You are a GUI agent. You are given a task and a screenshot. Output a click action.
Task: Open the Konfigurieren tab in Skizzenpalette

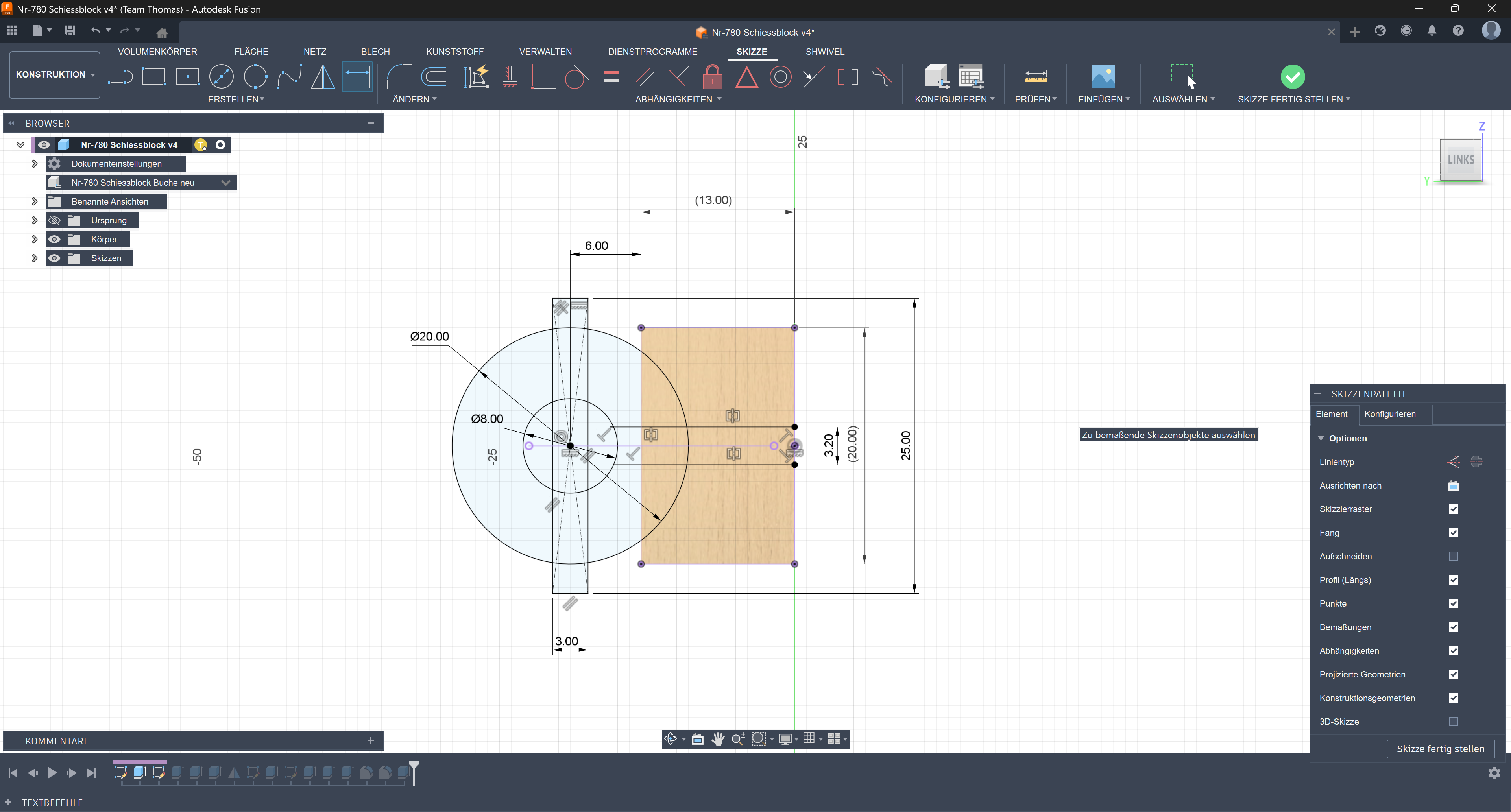(x=1389, y=414)
